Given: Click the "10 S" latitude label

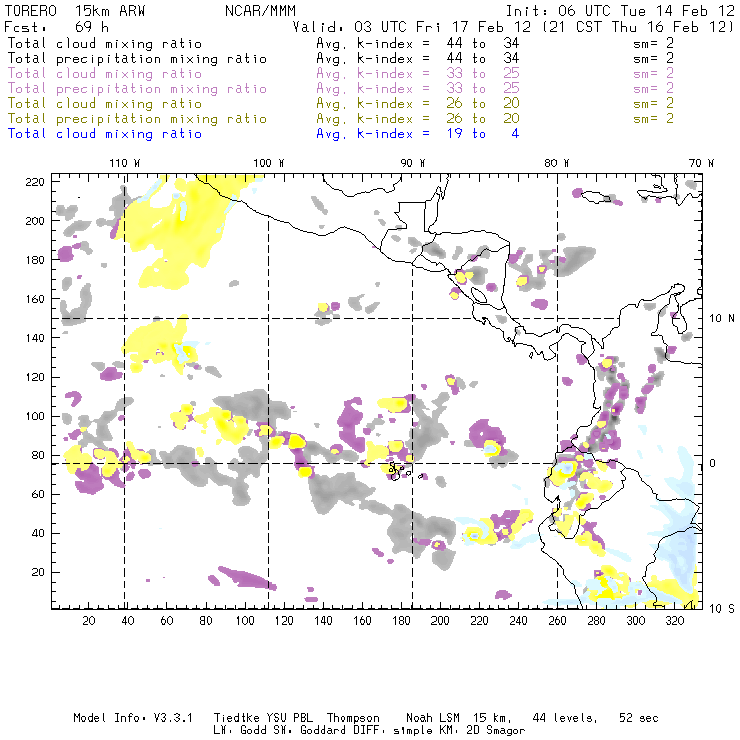Looking at the screenshot, I should 722,609.
